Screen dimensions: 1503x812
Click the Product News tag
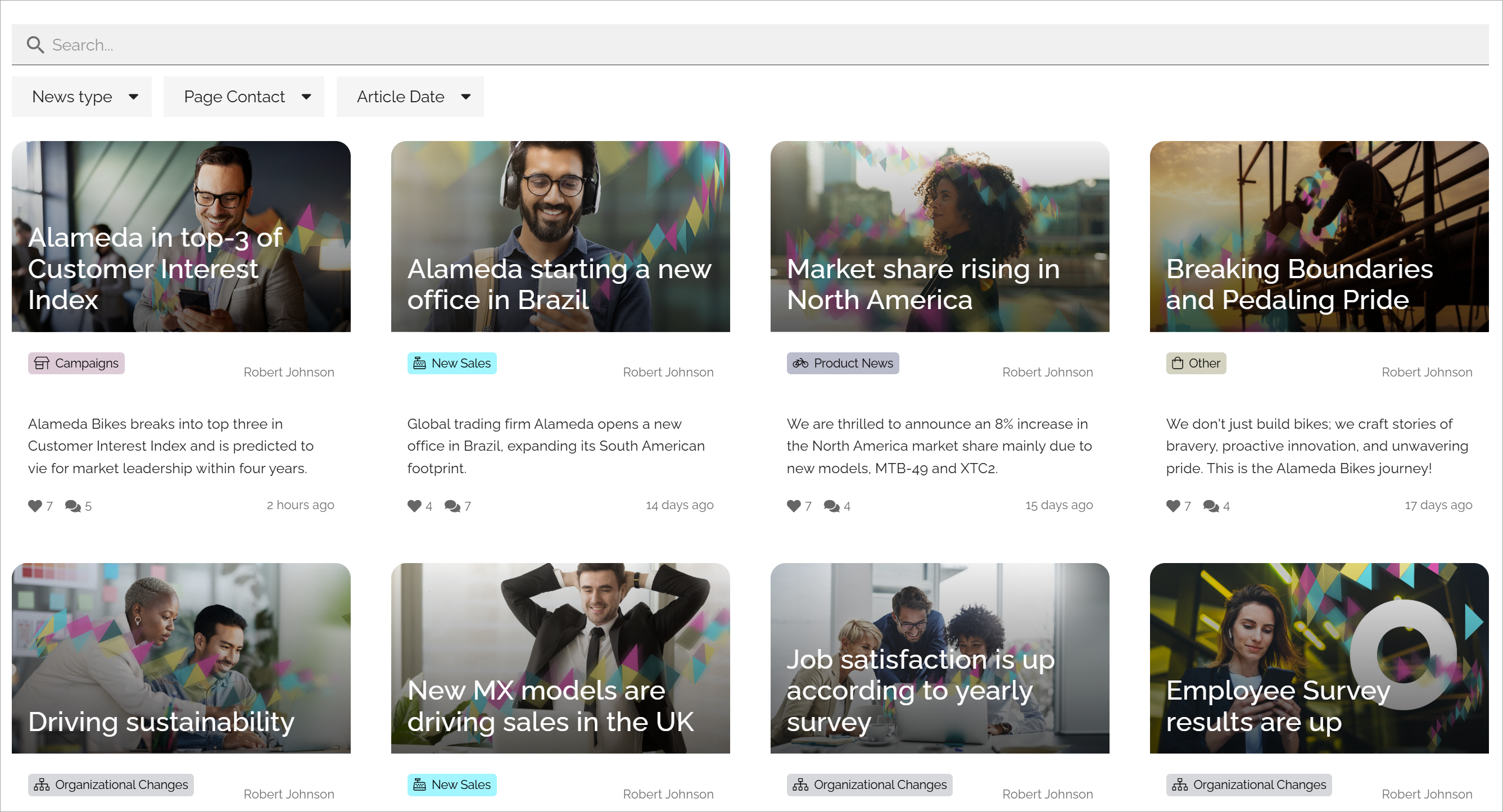(x=843, y=364)
